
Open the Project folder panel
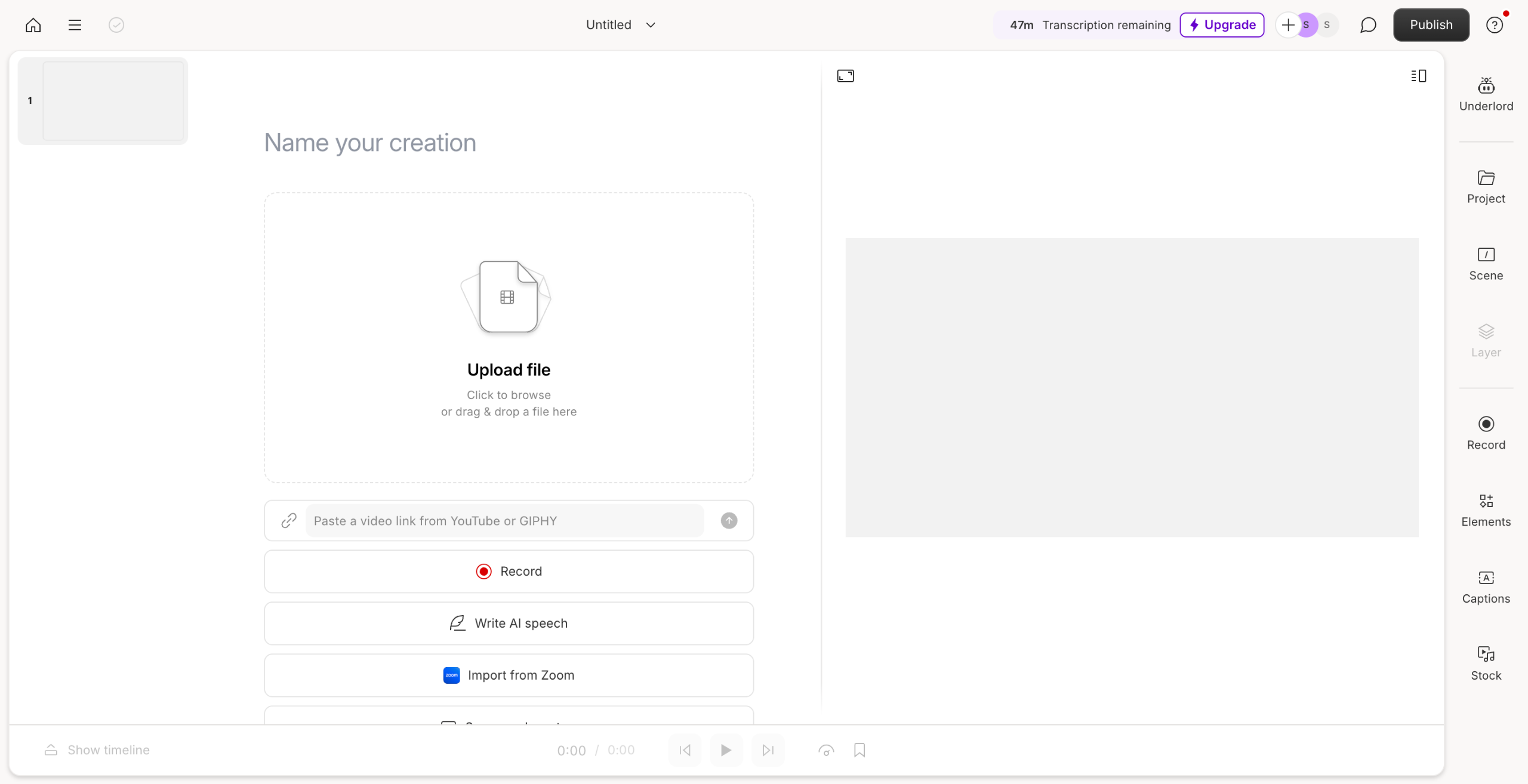coord(1486,187)
